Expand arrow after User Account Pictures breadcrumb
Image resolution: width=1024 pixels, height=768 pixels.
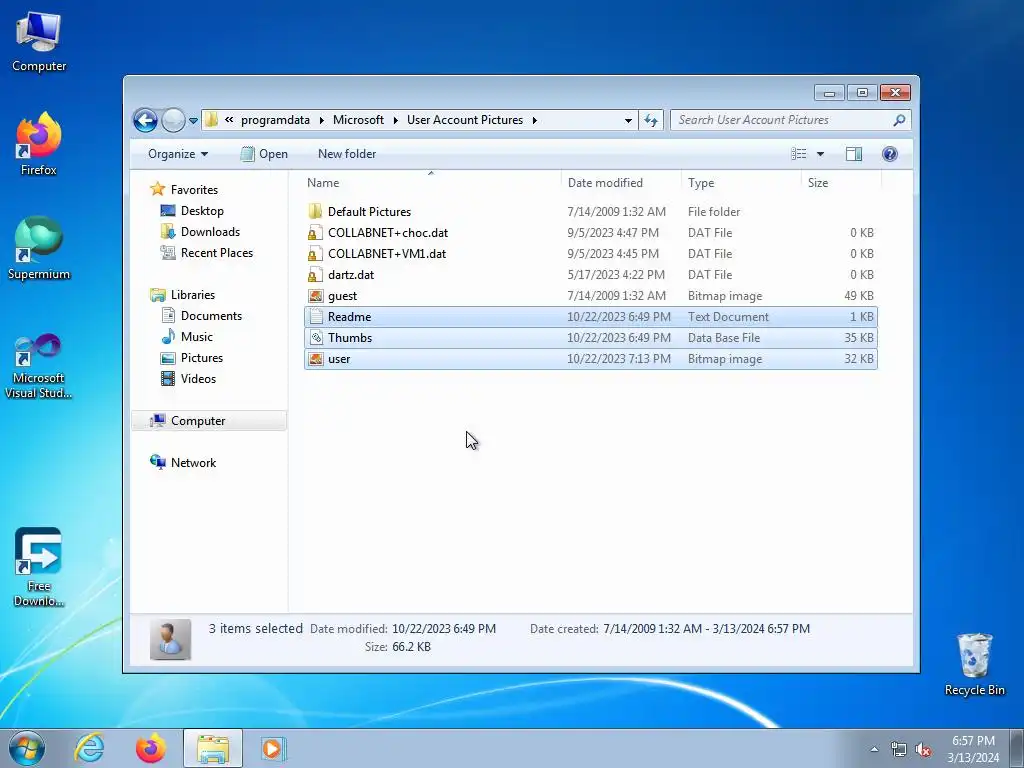534,120
